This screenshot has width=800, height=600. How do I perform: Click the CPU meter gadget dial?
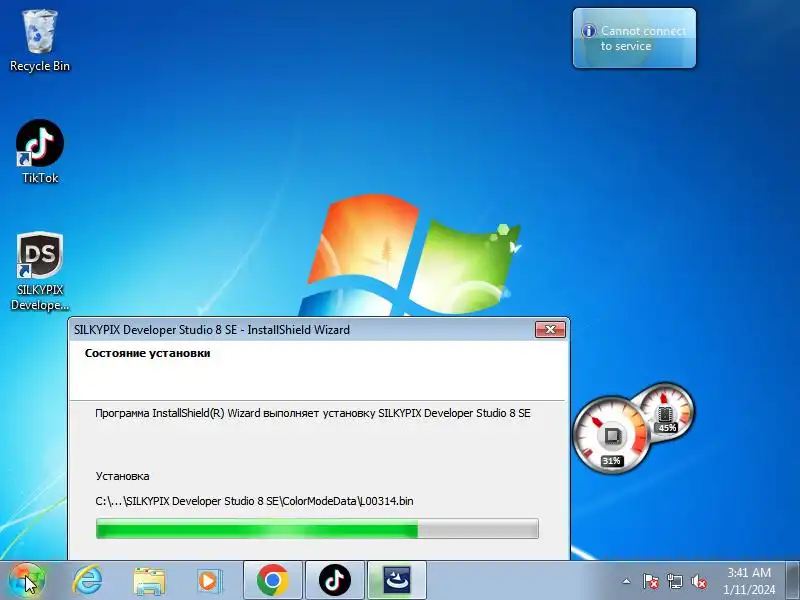tap(611, 436)
